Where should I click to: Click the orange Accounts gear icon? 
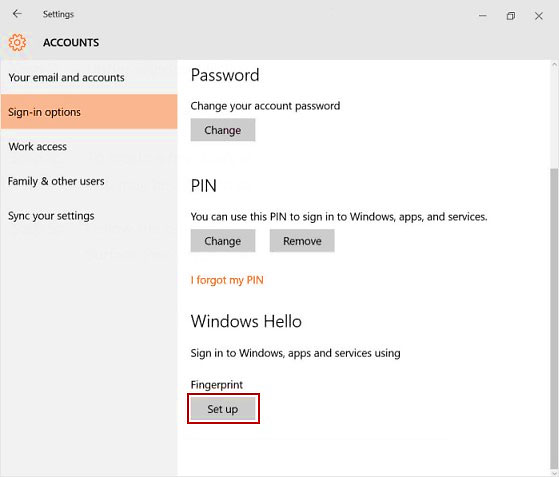coord(17,42)
